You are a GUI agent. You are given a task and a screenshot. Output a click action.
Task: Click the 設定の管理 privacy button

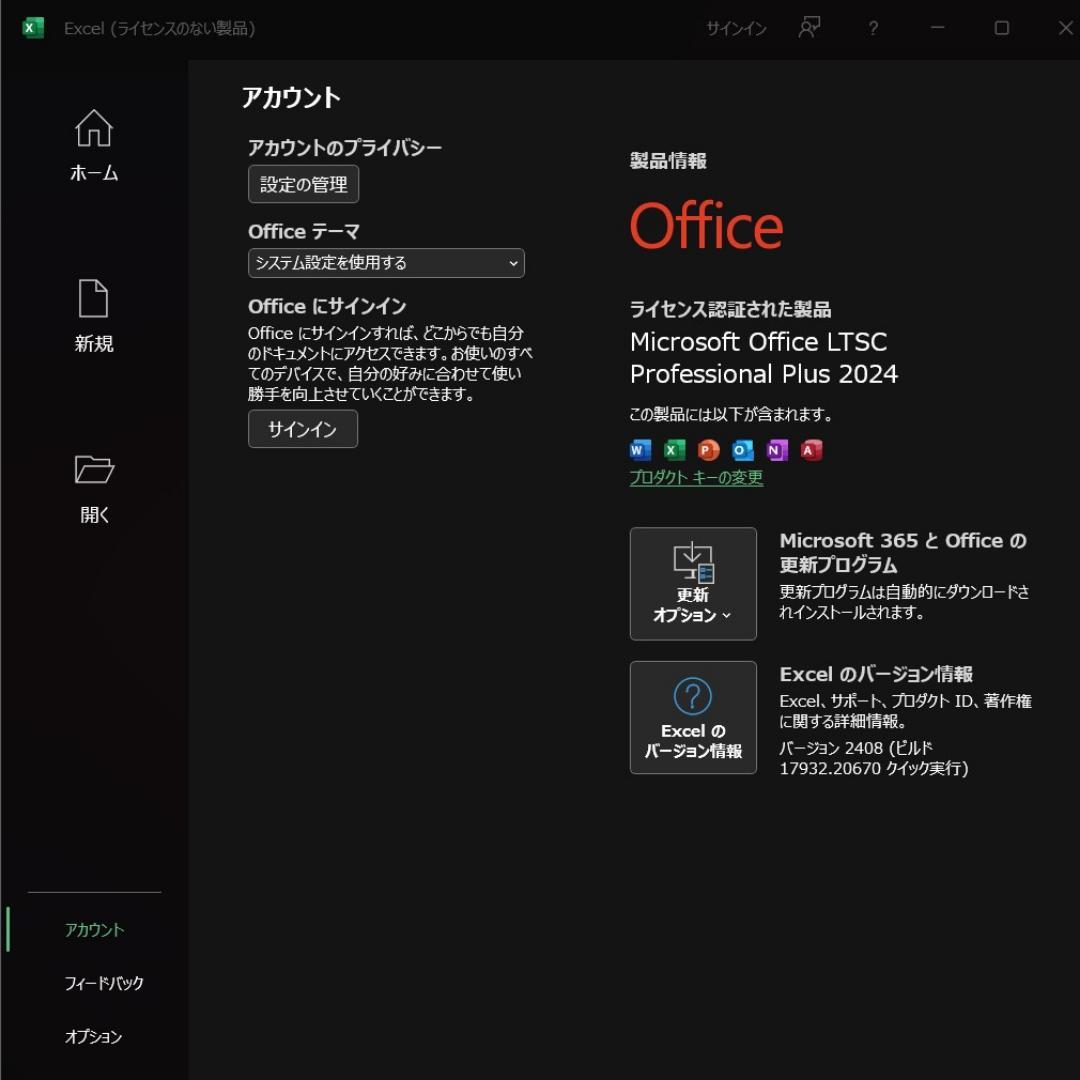coord(302,184)
